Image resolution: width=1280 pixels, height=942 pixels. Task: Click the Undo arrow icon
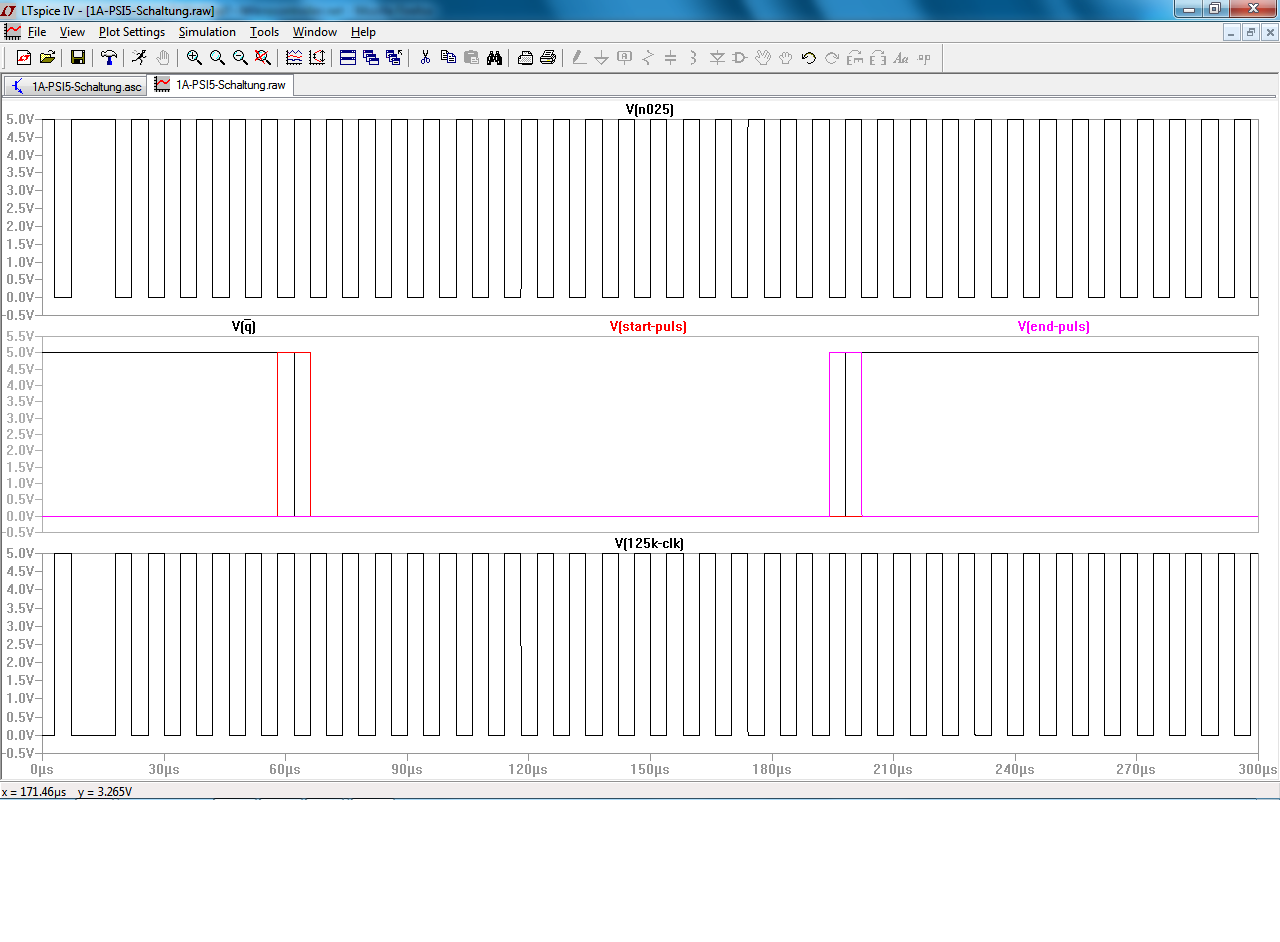tap(809, 58)
